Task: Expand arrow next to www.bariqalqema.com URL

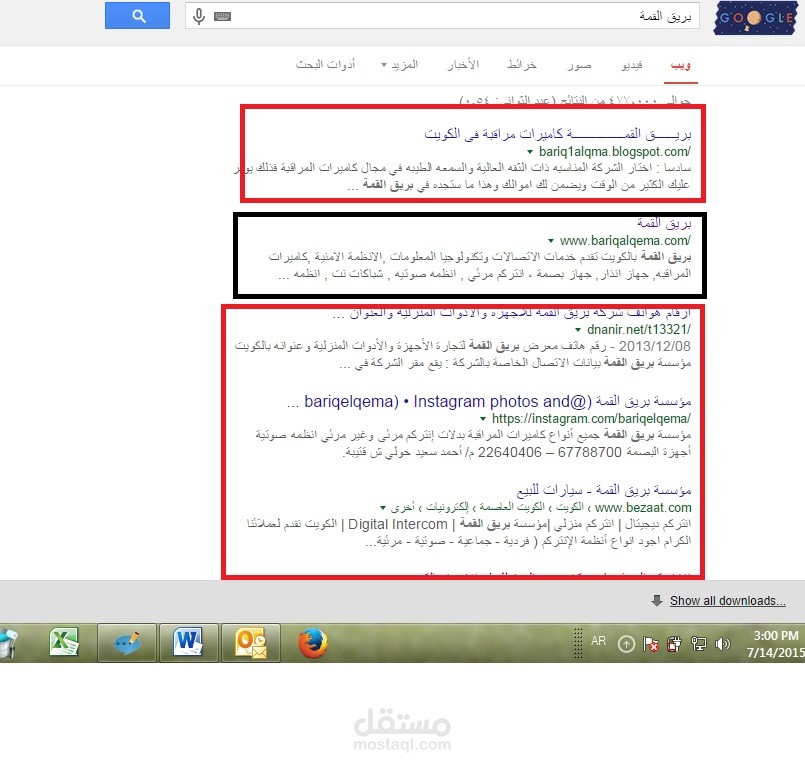Action: [551, 241]
